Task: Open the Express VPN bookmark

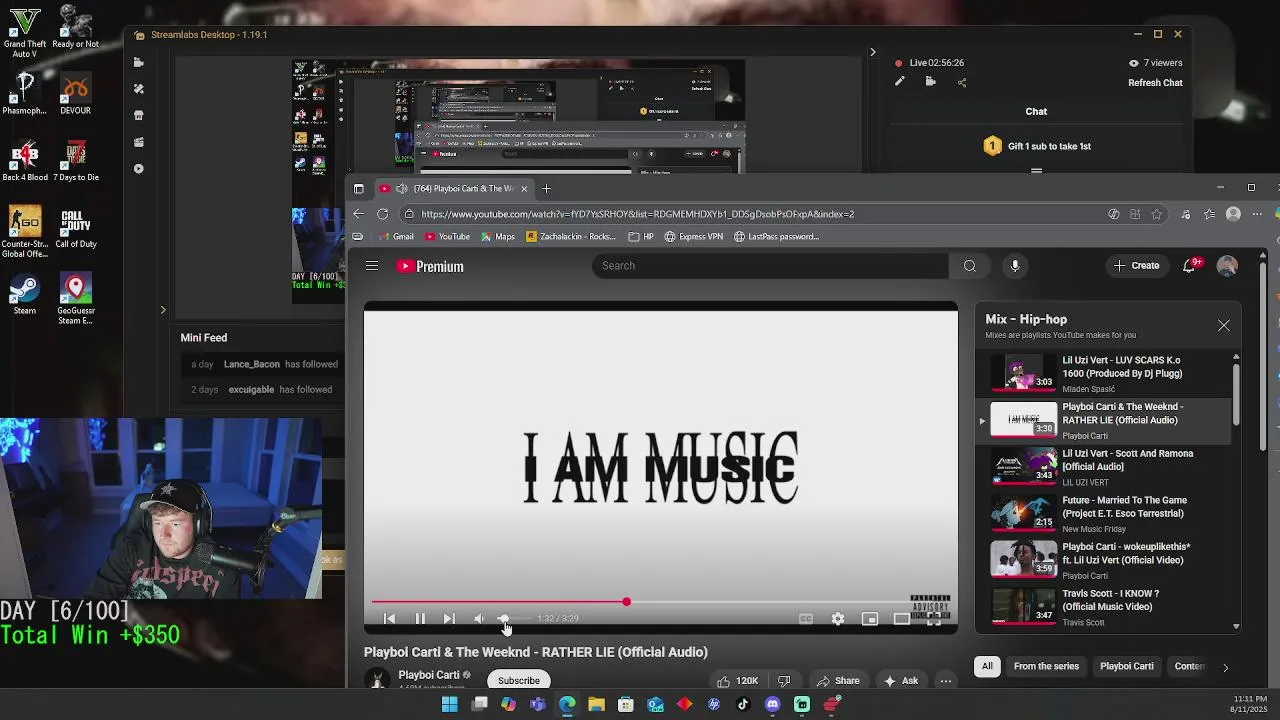Action: (x=693, y=237)
